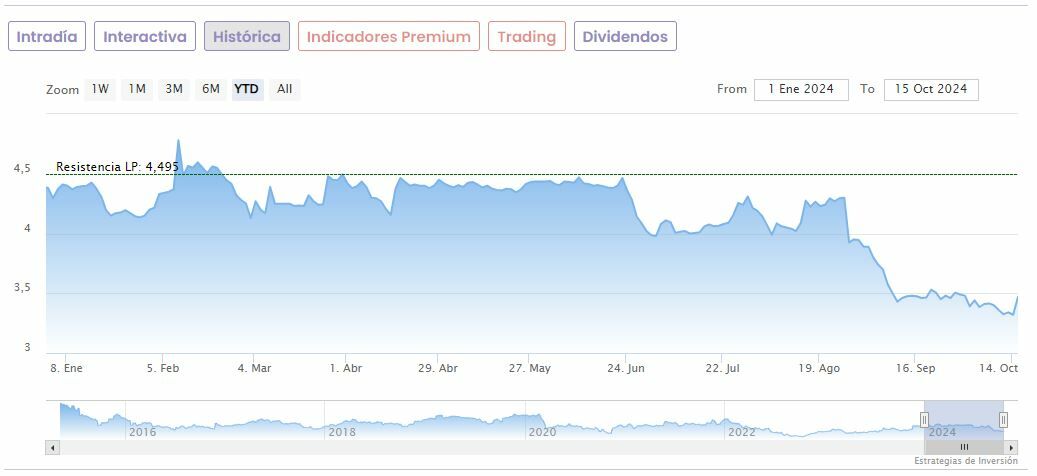Image resolution: width=1037 pixels, height=476 pixels.
Task: Switch to the Intradía tab
Action: coord(47,37)
